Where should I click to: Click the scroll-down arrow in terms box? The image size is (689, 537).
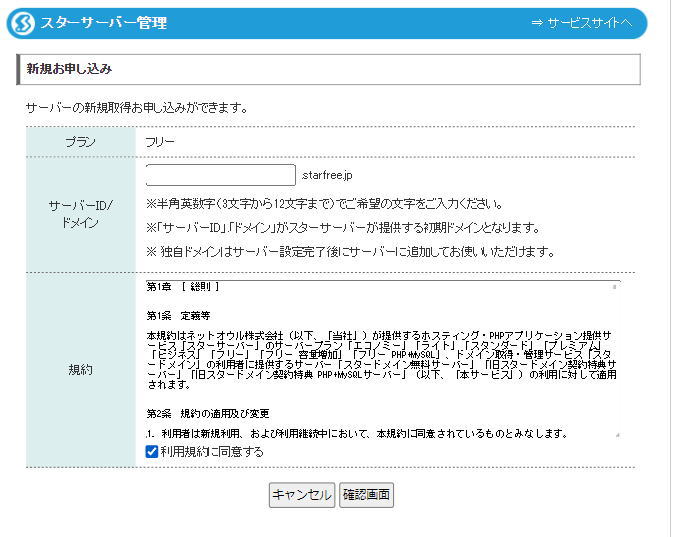(615, 434)
